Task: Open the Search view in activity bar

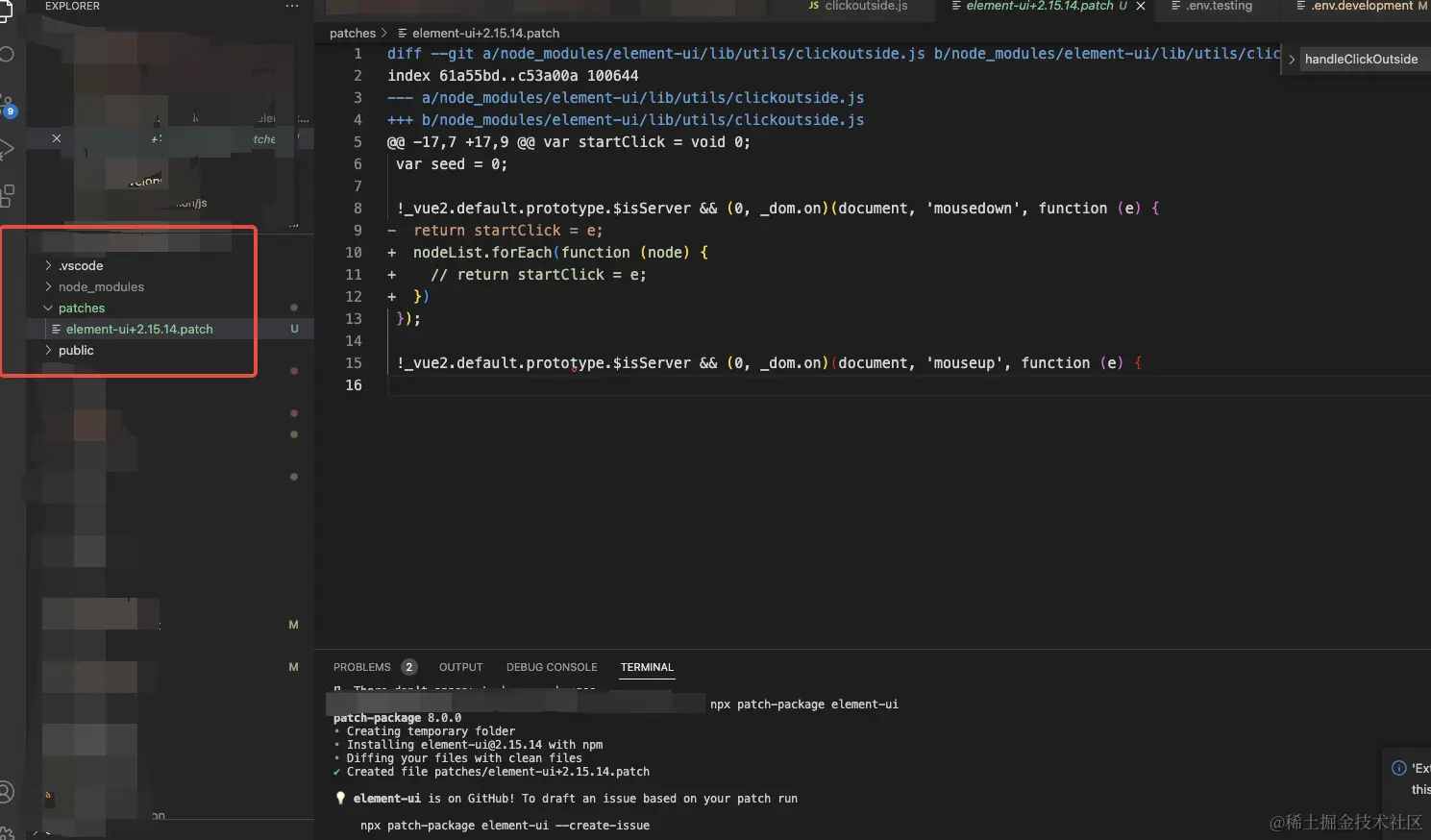Action: (6, 54)
